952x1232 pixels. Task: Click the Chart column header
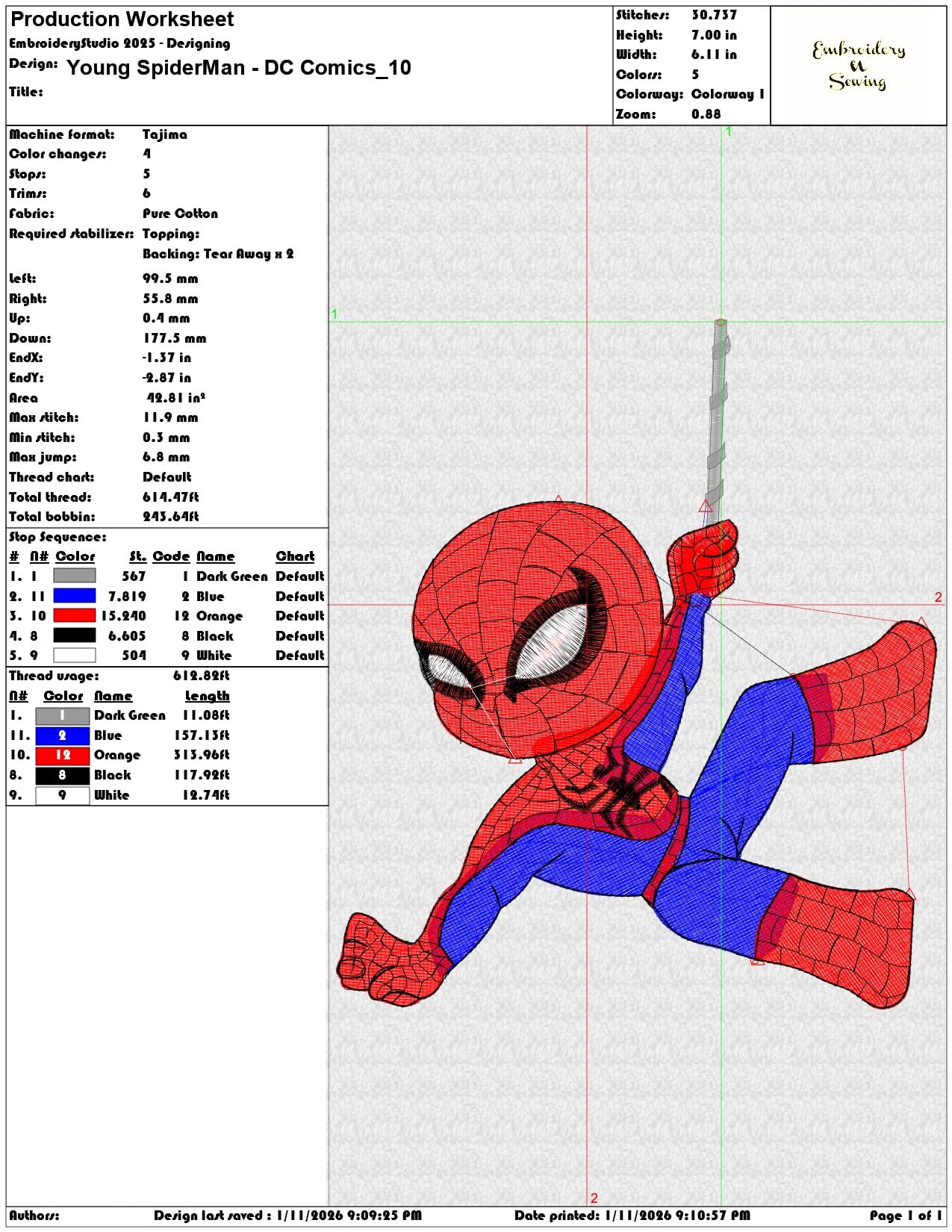pos(295,556)
